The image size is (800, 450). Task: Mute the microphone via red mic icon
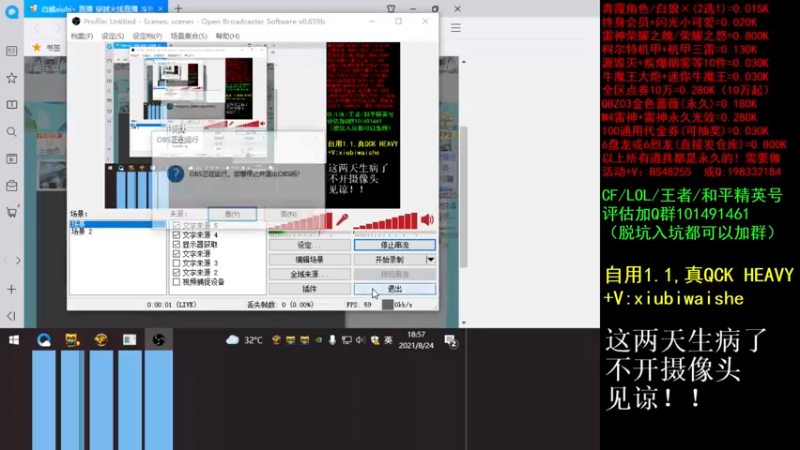pos(342,220)
